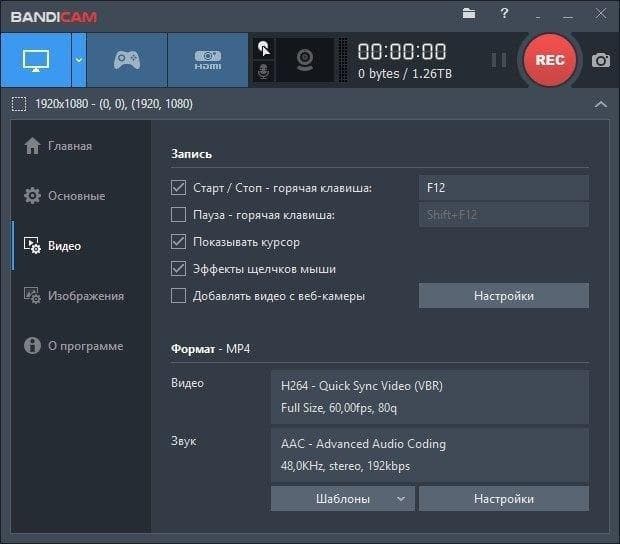The image size is (620, 544).
Task: Open format Настройки button below audio codec
Action: (504, 499)
